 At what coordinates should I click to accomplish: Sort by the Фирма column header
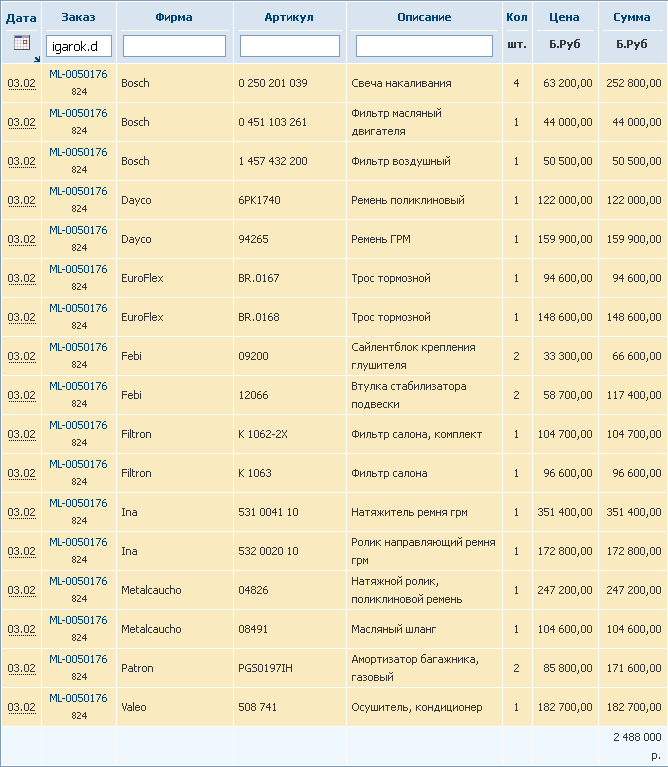coord(174,17)
